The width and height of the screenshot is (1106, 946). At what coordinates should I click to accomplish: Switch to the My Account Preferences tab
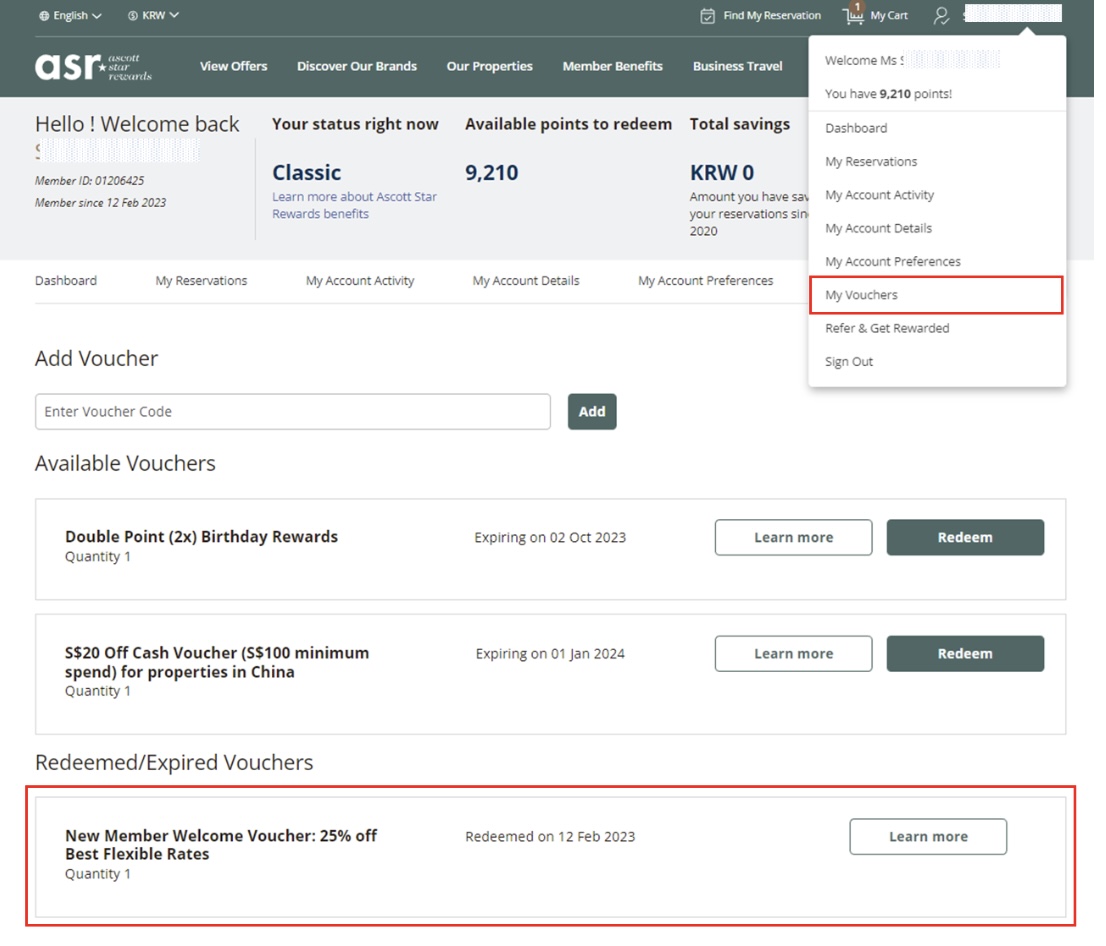click(x=705, y=281)
